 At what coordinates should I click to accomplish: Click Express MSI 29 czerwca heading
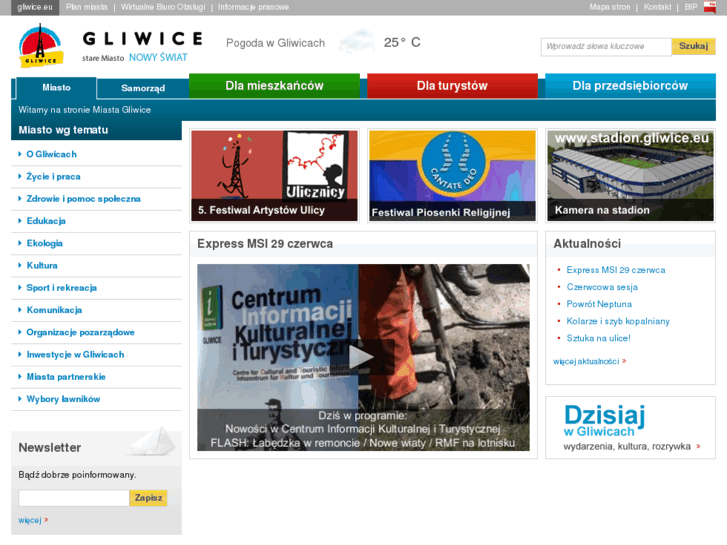265,244
